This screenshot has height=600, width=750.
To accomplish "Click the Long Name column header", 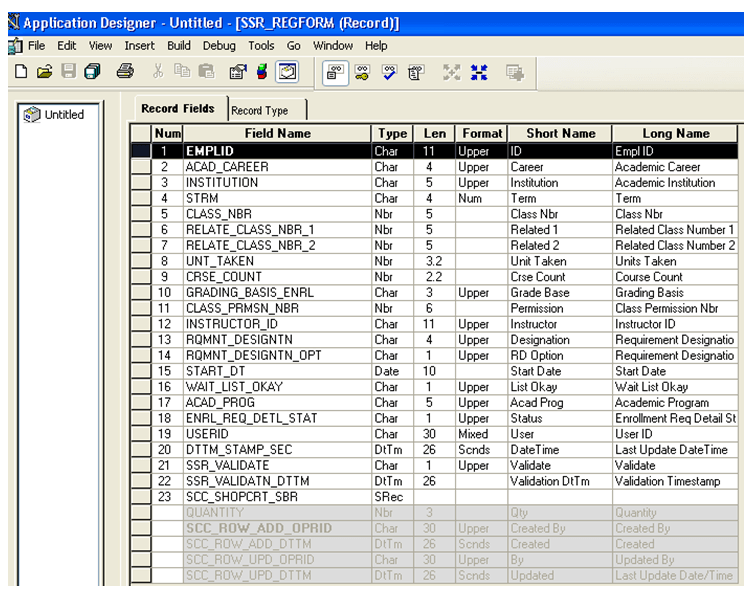I will click(x=675, y=133).
